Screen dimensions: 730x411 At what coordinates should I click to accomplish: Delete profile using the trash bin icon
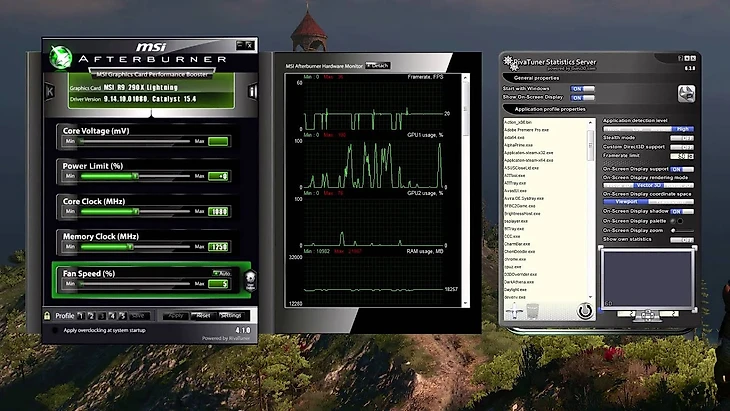(532, 311)
